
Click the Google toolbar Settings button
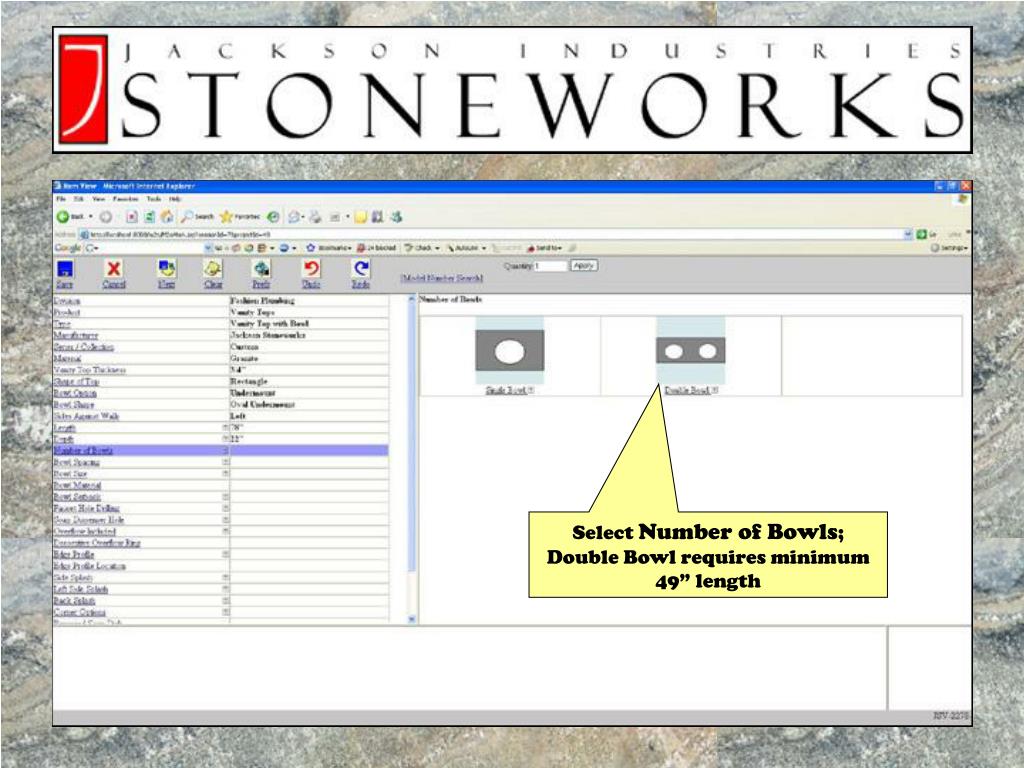tap(950, 248)
